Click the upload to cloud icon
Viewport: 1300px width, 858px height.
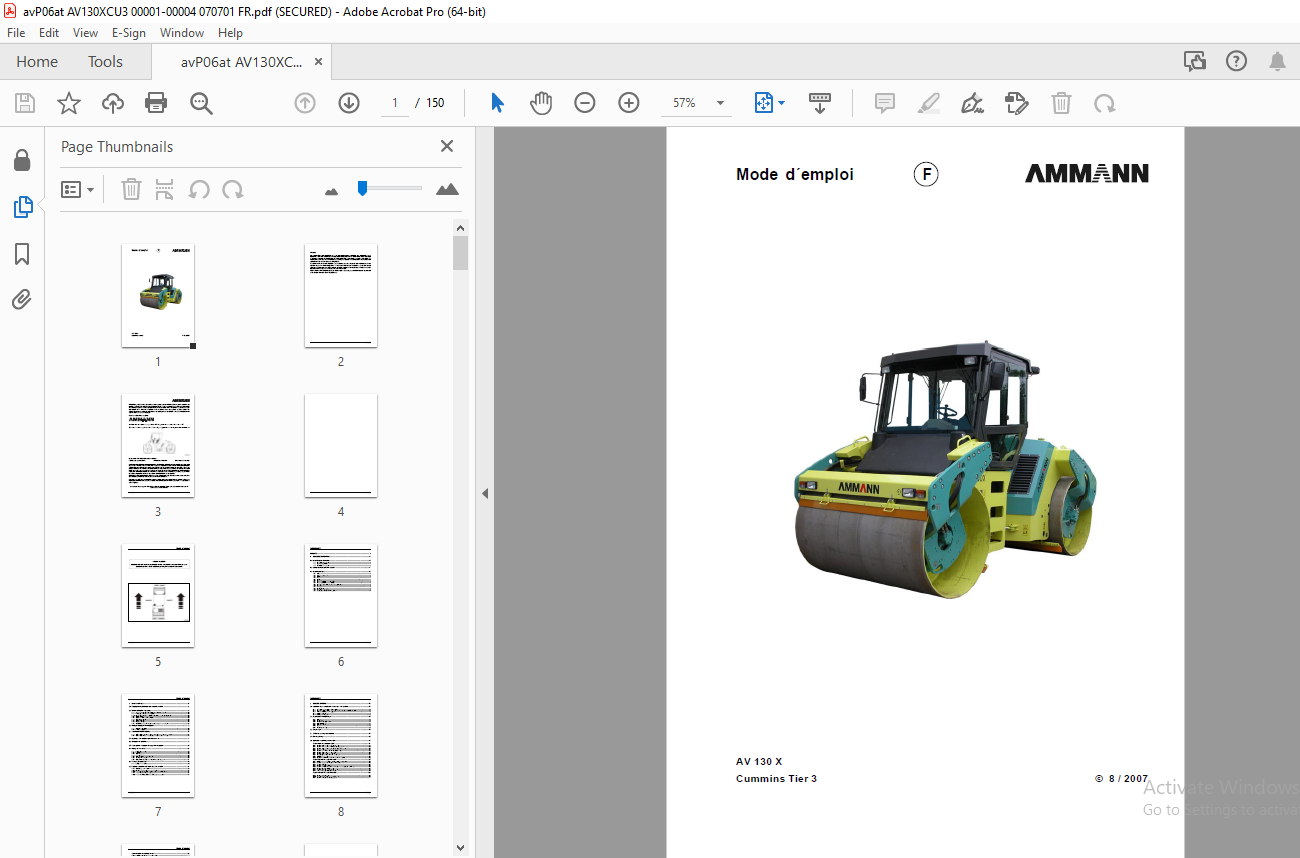point(113,103)
